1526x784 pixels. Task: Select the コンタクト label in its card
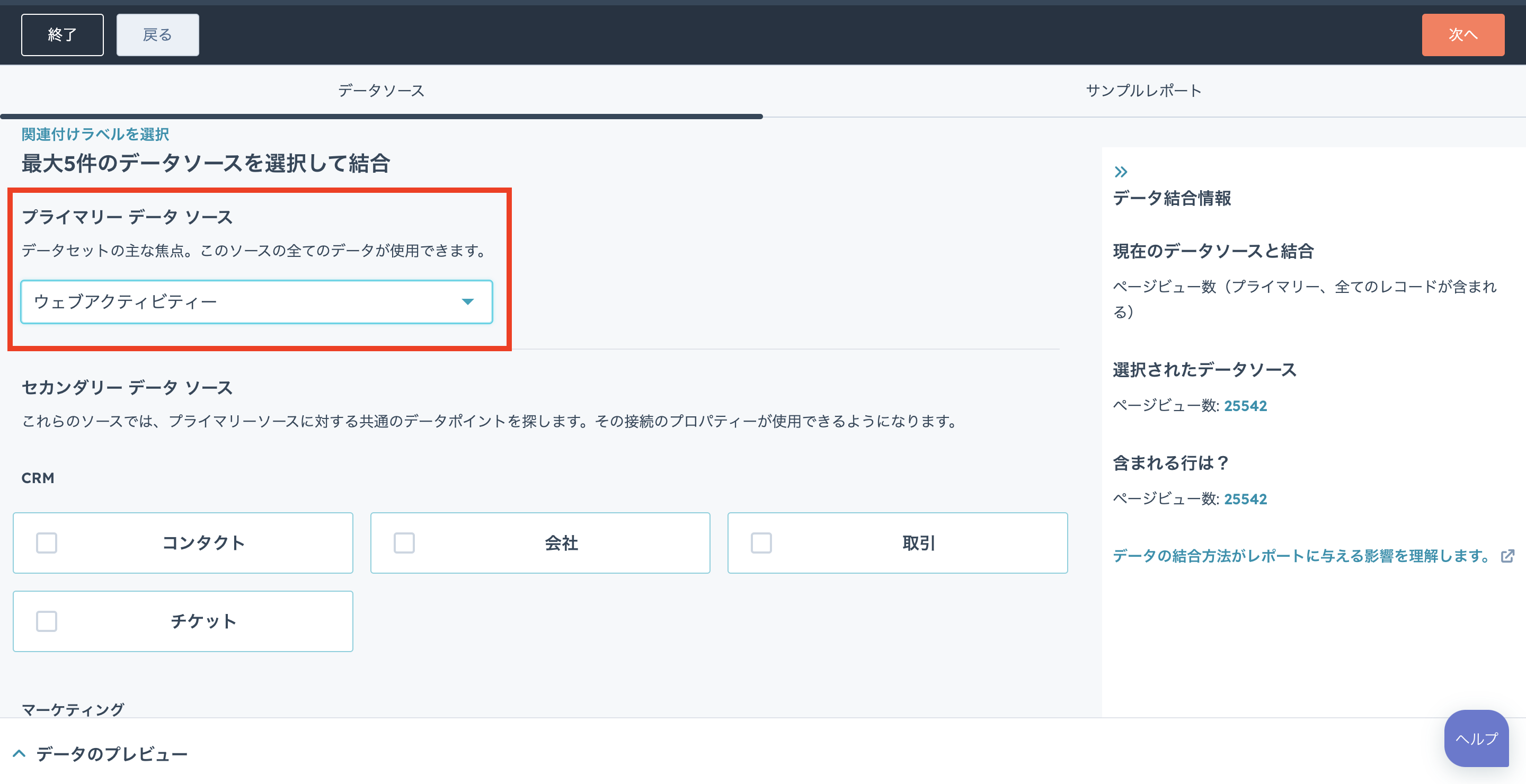coord(204,543)
